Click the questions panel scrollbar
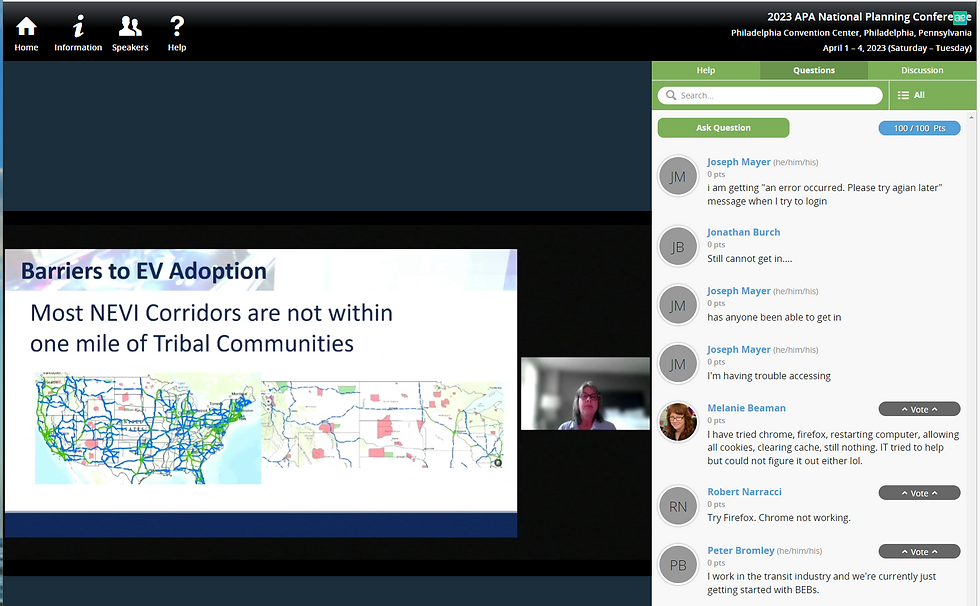 click(x=971, y=359)
